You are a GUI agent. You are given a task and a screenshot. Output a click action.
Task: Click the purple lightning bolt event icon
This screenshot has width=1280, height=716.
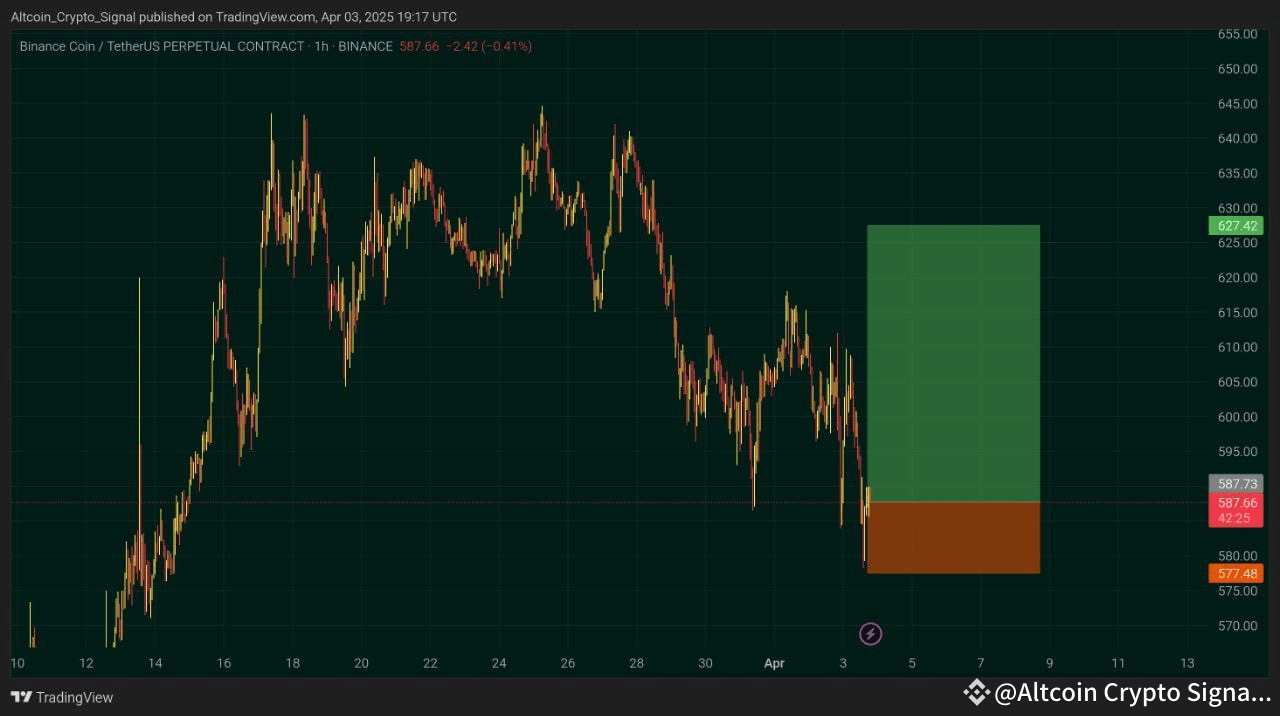[x=870, y=633]
